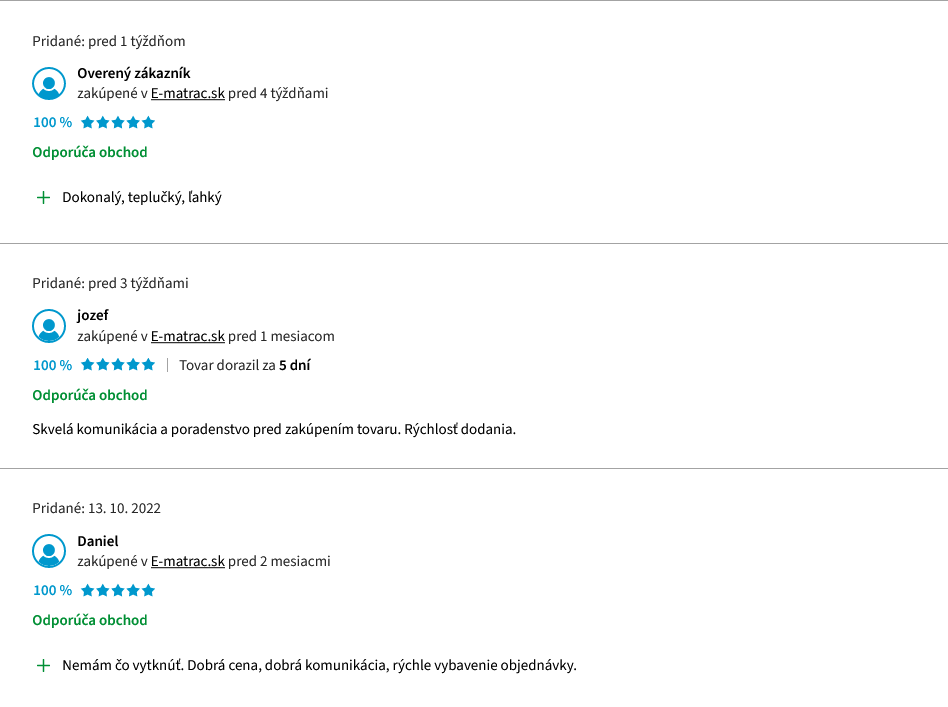Click Odporúča obchod under jozef's rating
The height and width of the screenshot is (707, 948).
click(x=90, y=396)
